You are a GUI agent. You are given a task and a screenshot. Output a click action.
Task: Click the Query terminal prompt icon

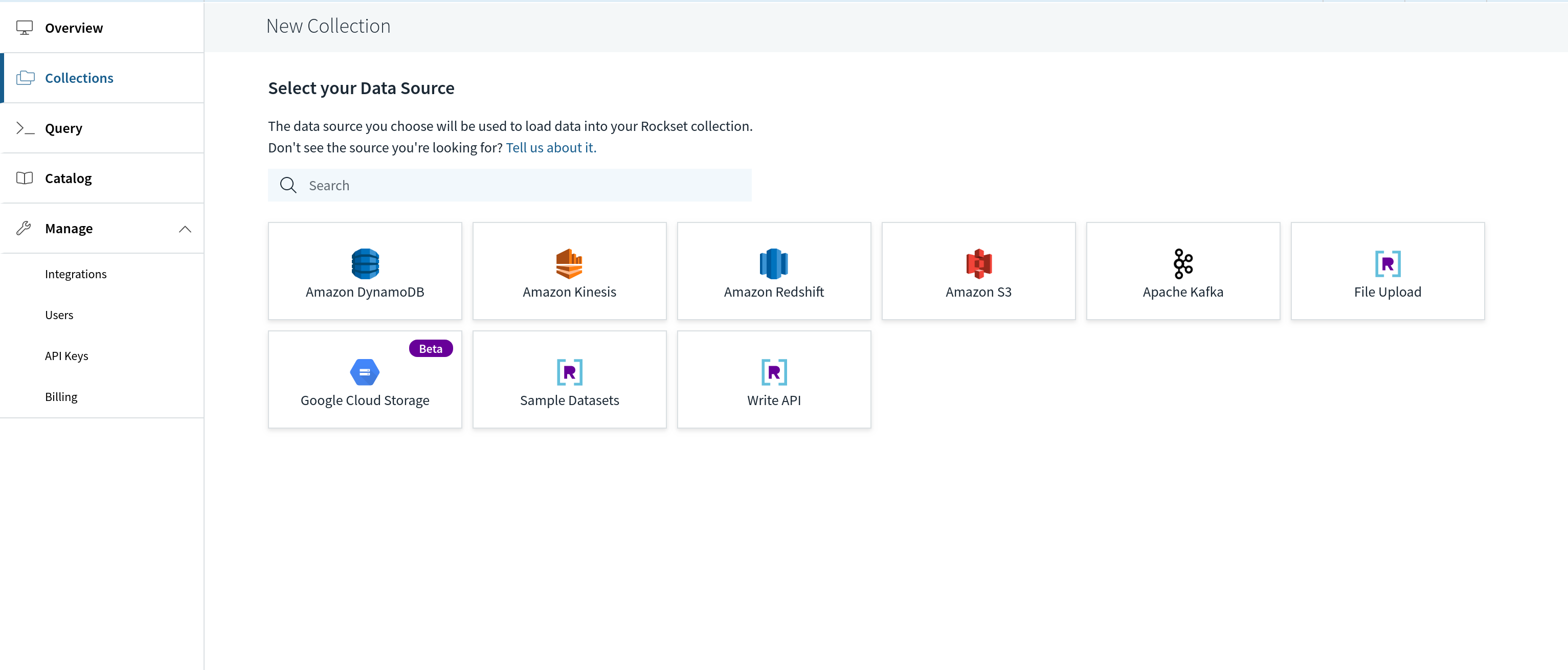(x=25, y=128)
